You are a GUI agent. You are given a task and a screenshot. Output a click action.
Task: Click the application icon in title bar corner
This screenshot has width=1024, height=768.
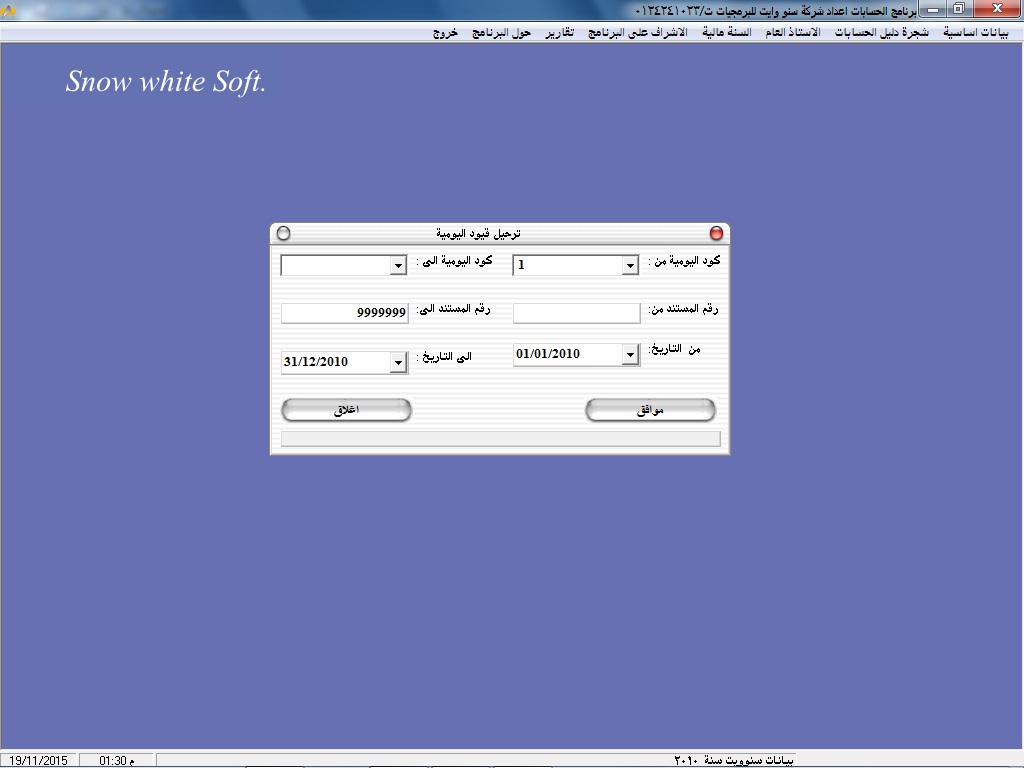pos(7,9)
